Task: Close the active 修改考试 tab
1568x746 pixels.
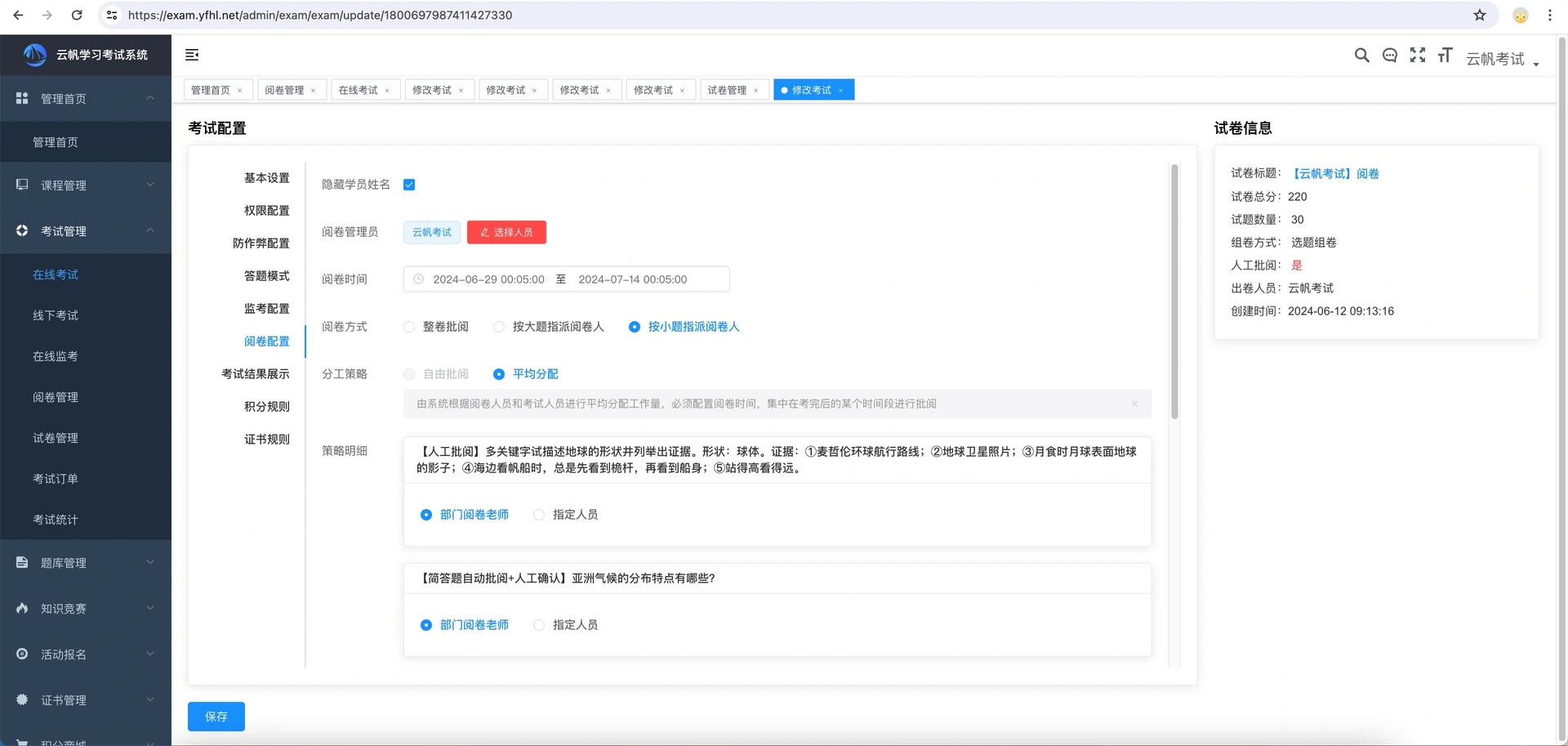Action: 840,91
